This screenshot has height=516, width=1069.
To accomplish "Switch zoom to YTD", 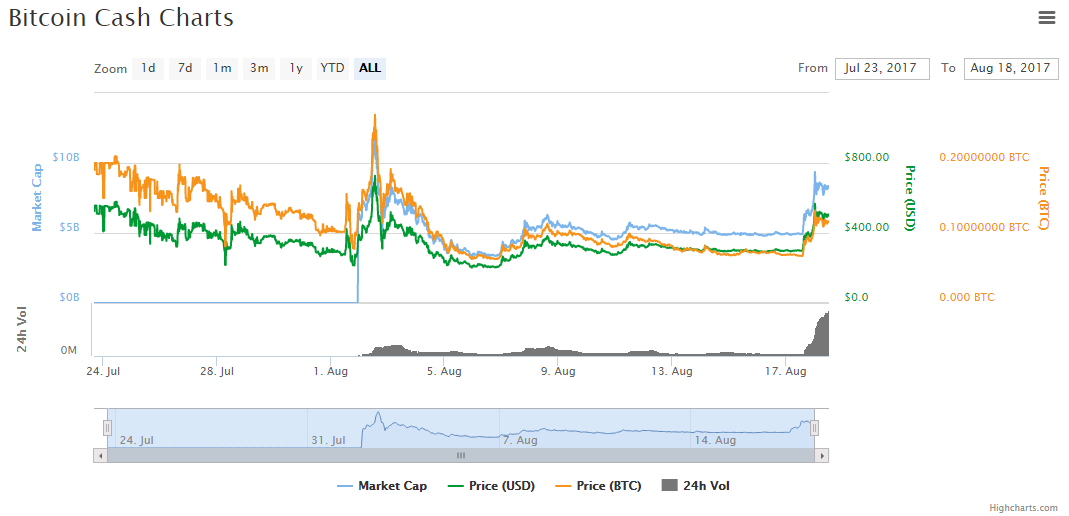I will click(x=332, y=68).
